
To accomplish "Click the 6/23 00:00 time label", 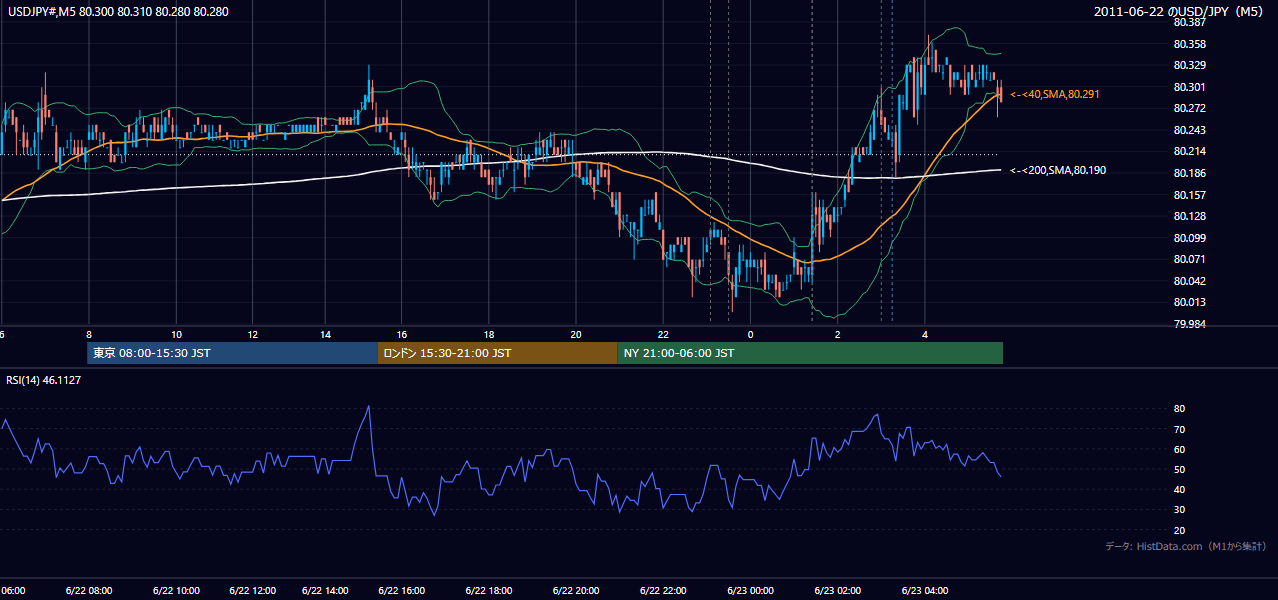I will 750,591.
